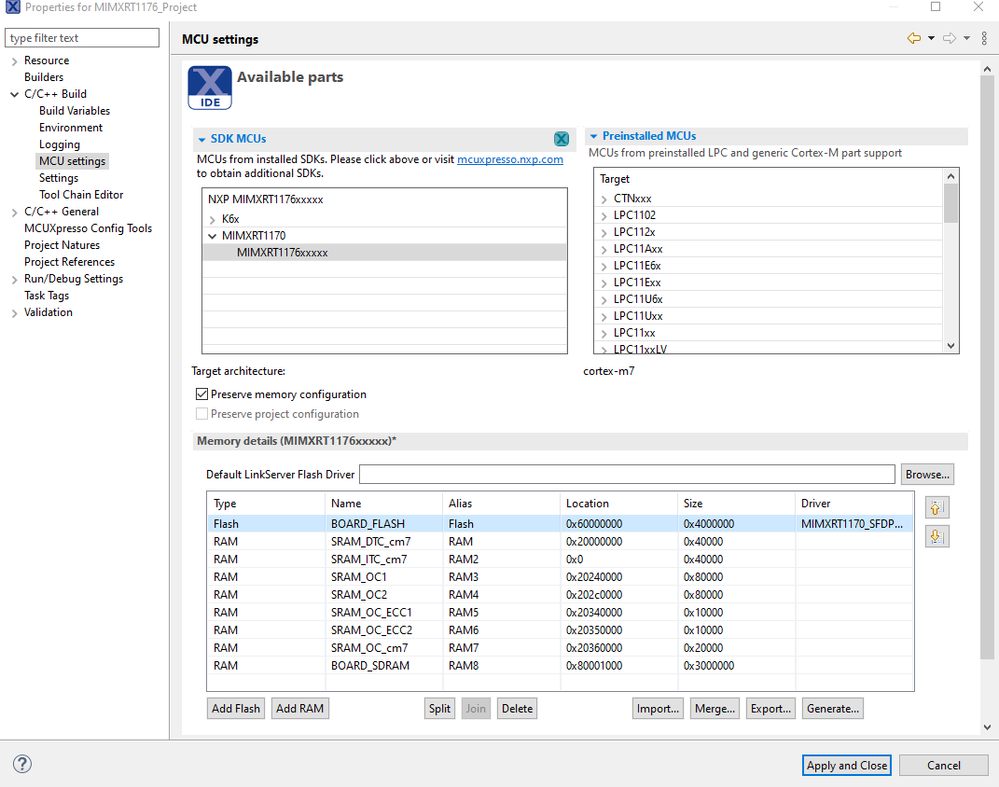The width and height of the screenshot is (999, 787).
Task: Expand the CTNxxx target
Action: pyautogui.click(x=604, y=199)
